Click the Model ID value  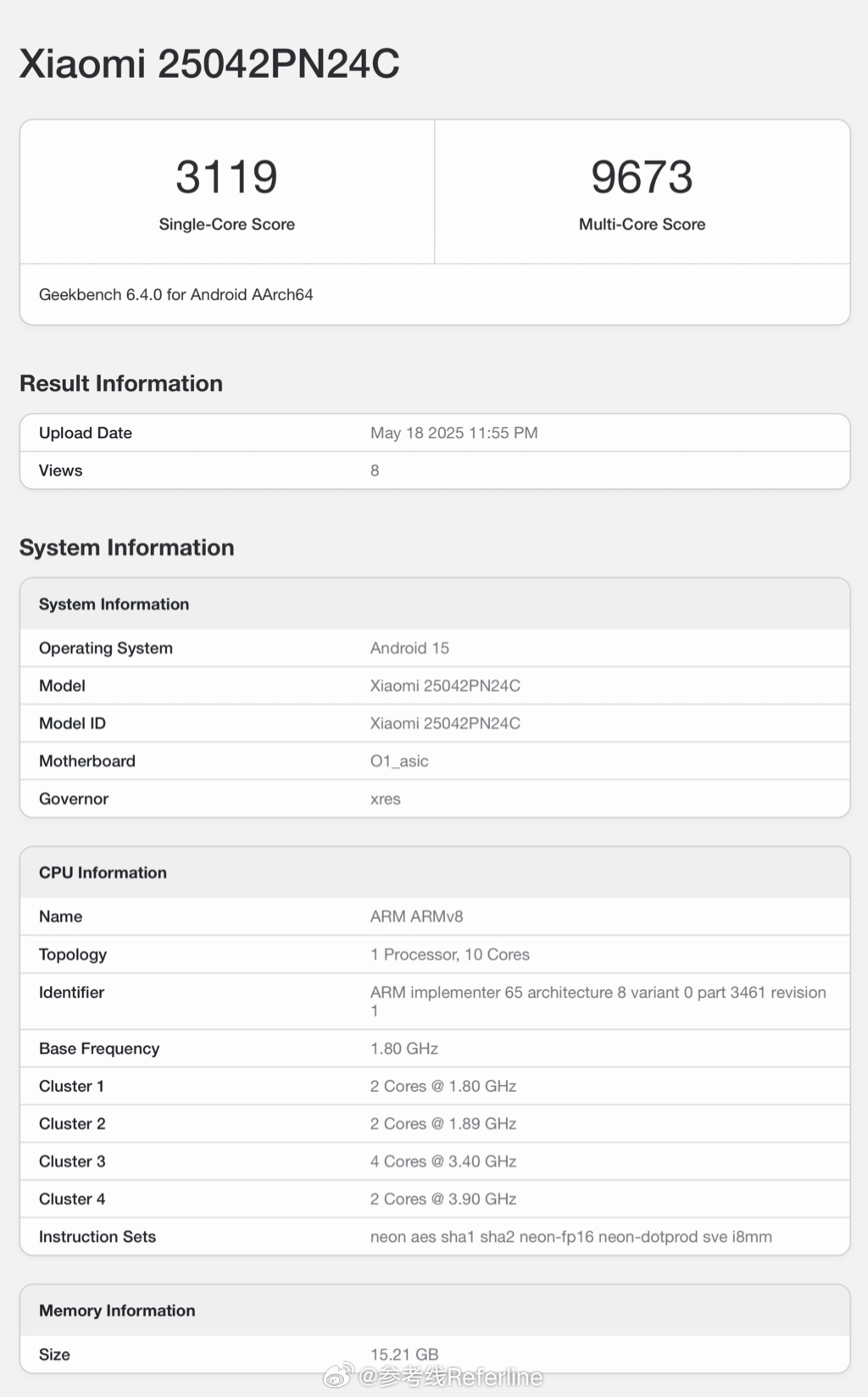[445, 723]
